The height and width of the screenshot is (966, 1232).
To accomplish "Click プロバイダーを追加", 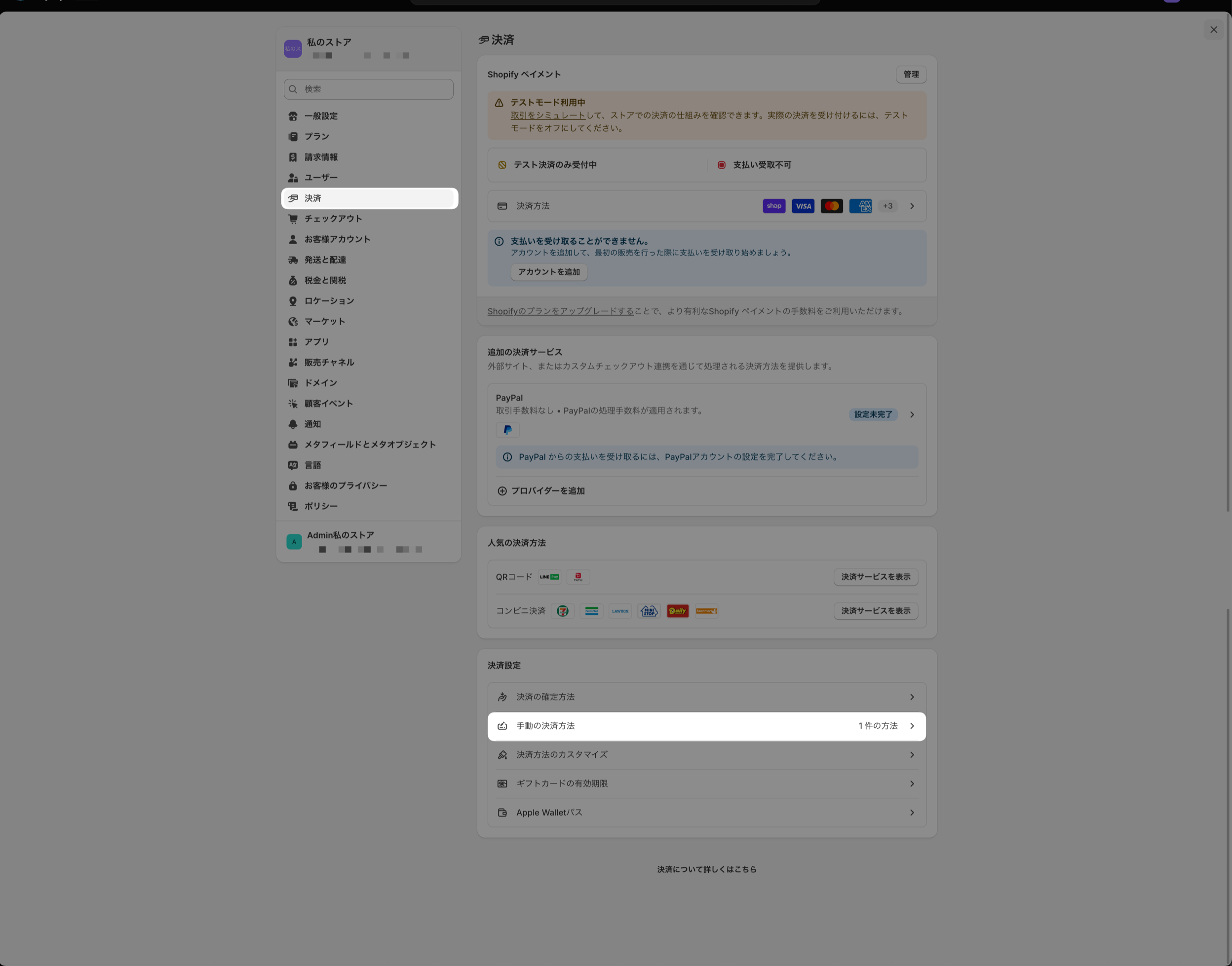I will [x=540, y=491].
